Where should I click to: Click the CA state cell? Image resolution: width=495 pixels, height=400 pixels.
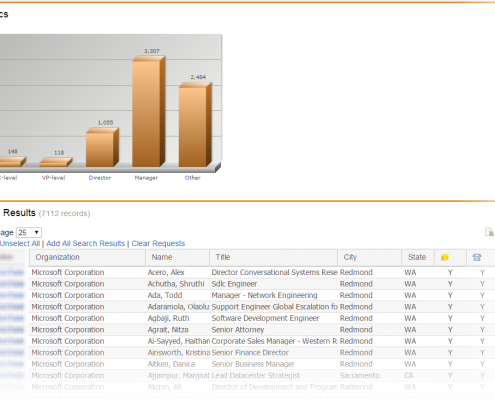click(x=409, y=376)
